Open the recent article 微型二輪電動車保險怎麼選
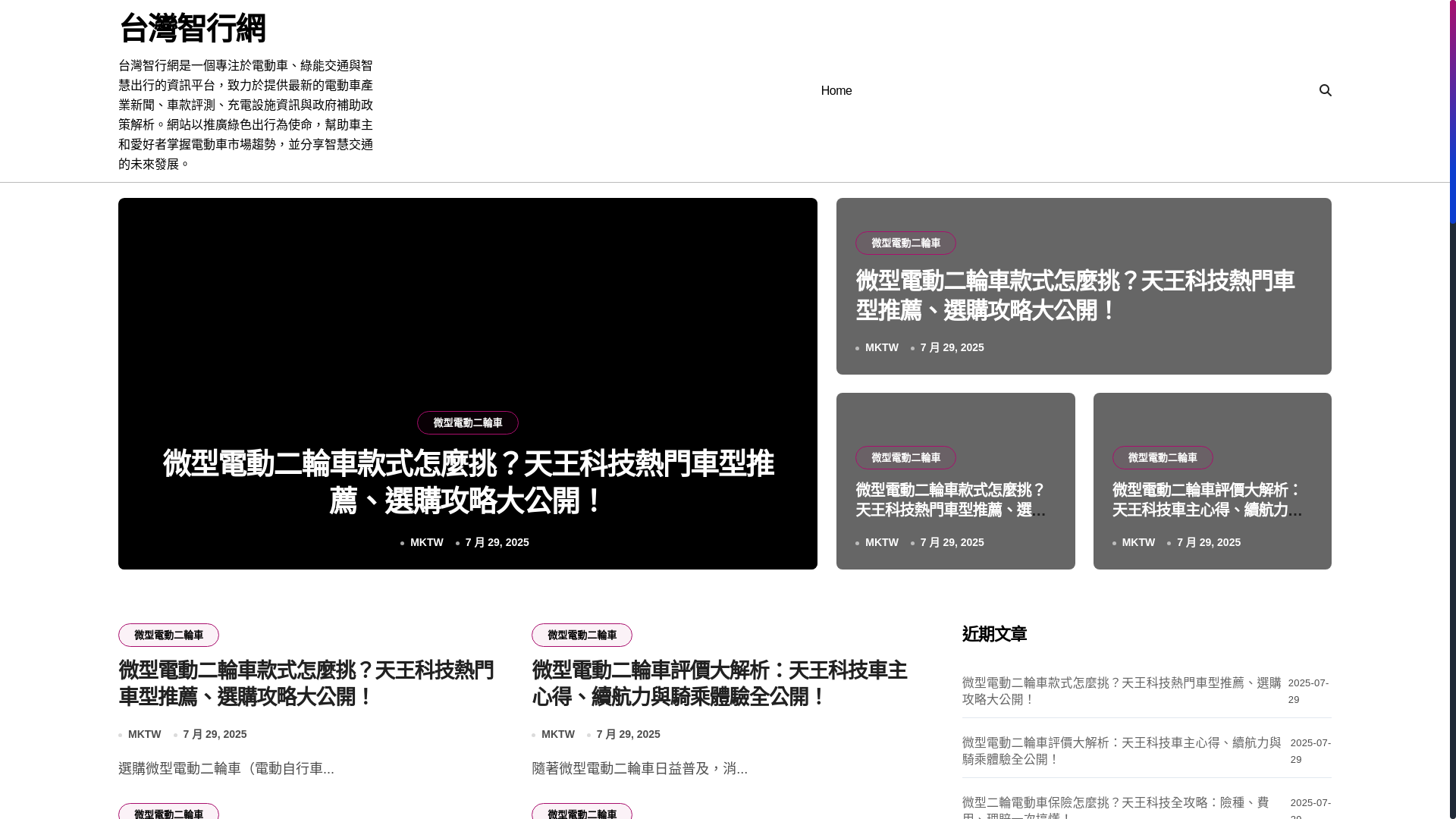This screenshot has width=1456, height=819. point(1116,807)
